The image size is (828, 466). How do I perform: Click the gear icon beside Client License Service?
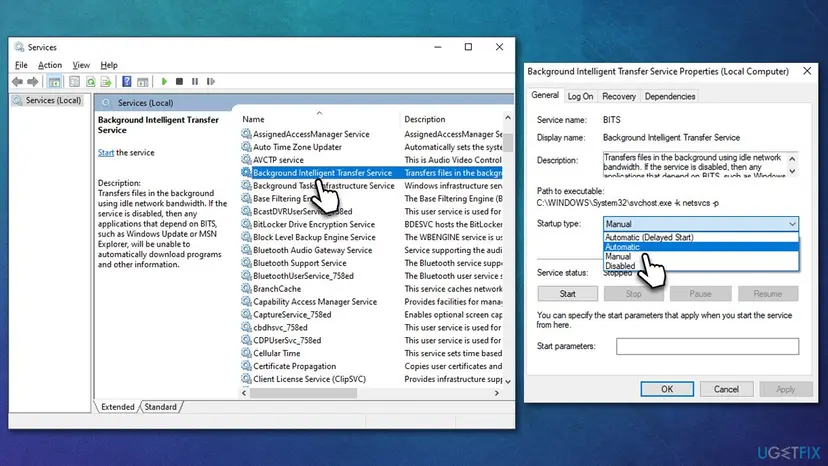pyautogui.click(x=246, y=379)
